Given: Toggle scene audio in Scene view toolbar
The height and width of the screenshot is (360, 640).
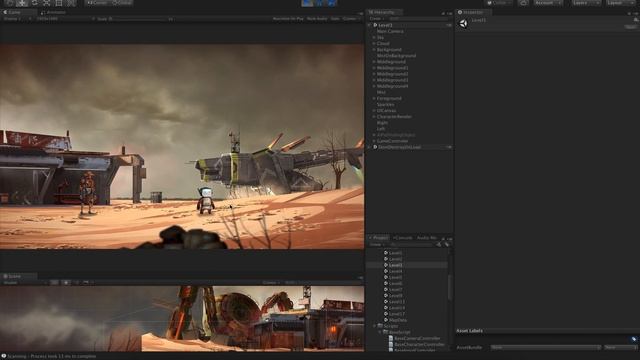Looking at the screenshot, I should (x=77, y=282).
